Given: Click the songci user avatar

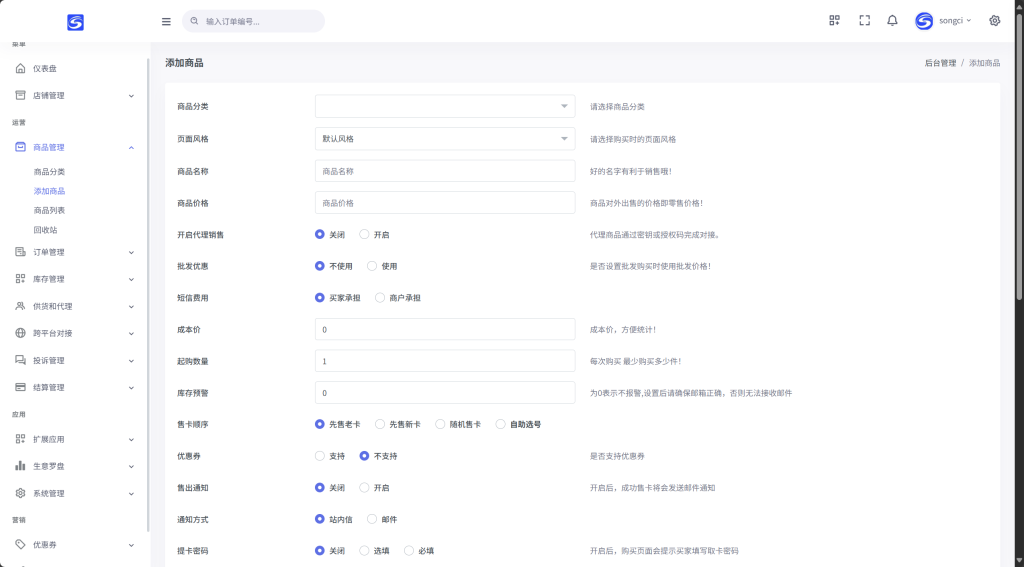Looking at the screenshot, I should [923, 21].
